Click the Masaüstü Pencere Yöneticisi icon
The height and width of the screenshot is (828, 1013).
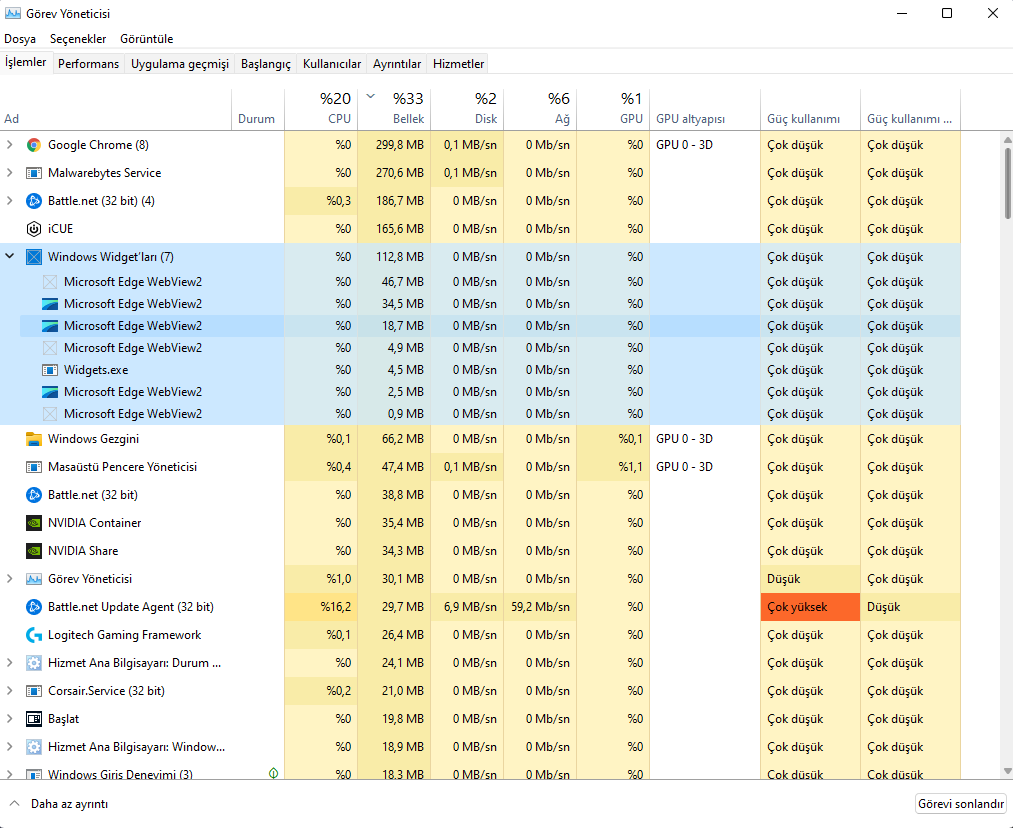(34, 467)
